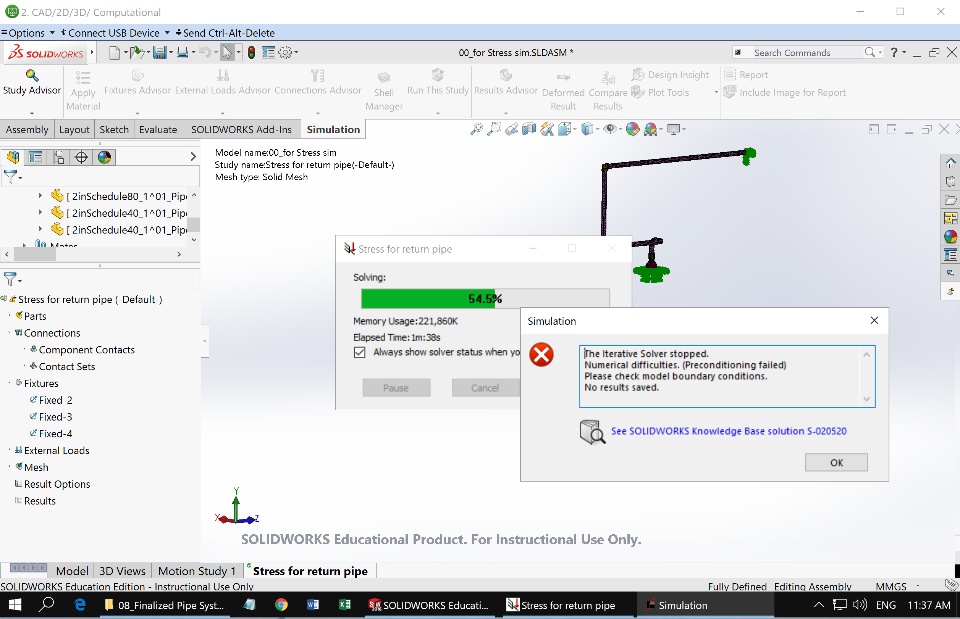The width and height of the screenshot is (960, 619).
Task: Click the Zoom to Fit icon
Action: [x=476, y=129]
